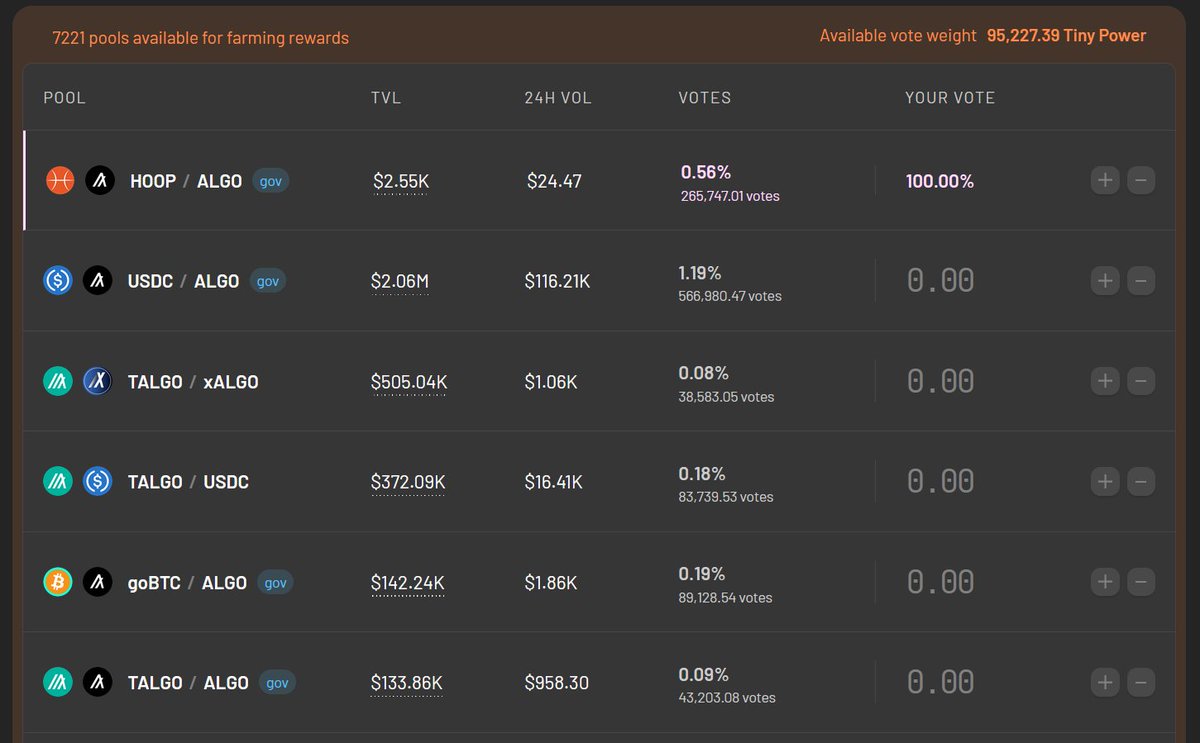Open the HOOP / ALGO pool link
1200x743 pixels.
pos(186,181)
